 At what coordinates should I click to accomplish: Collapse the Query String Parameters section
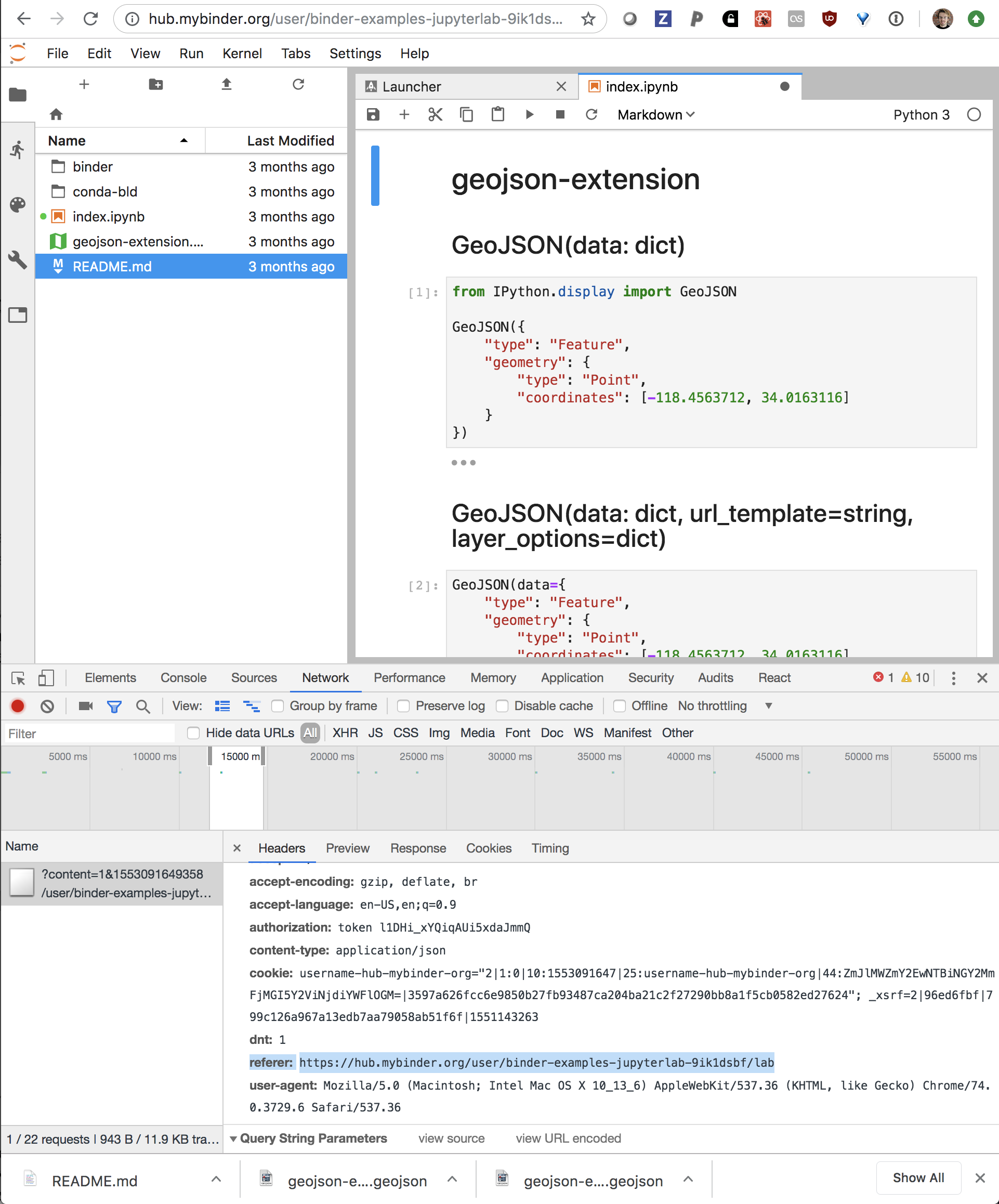click(233, 1138)
